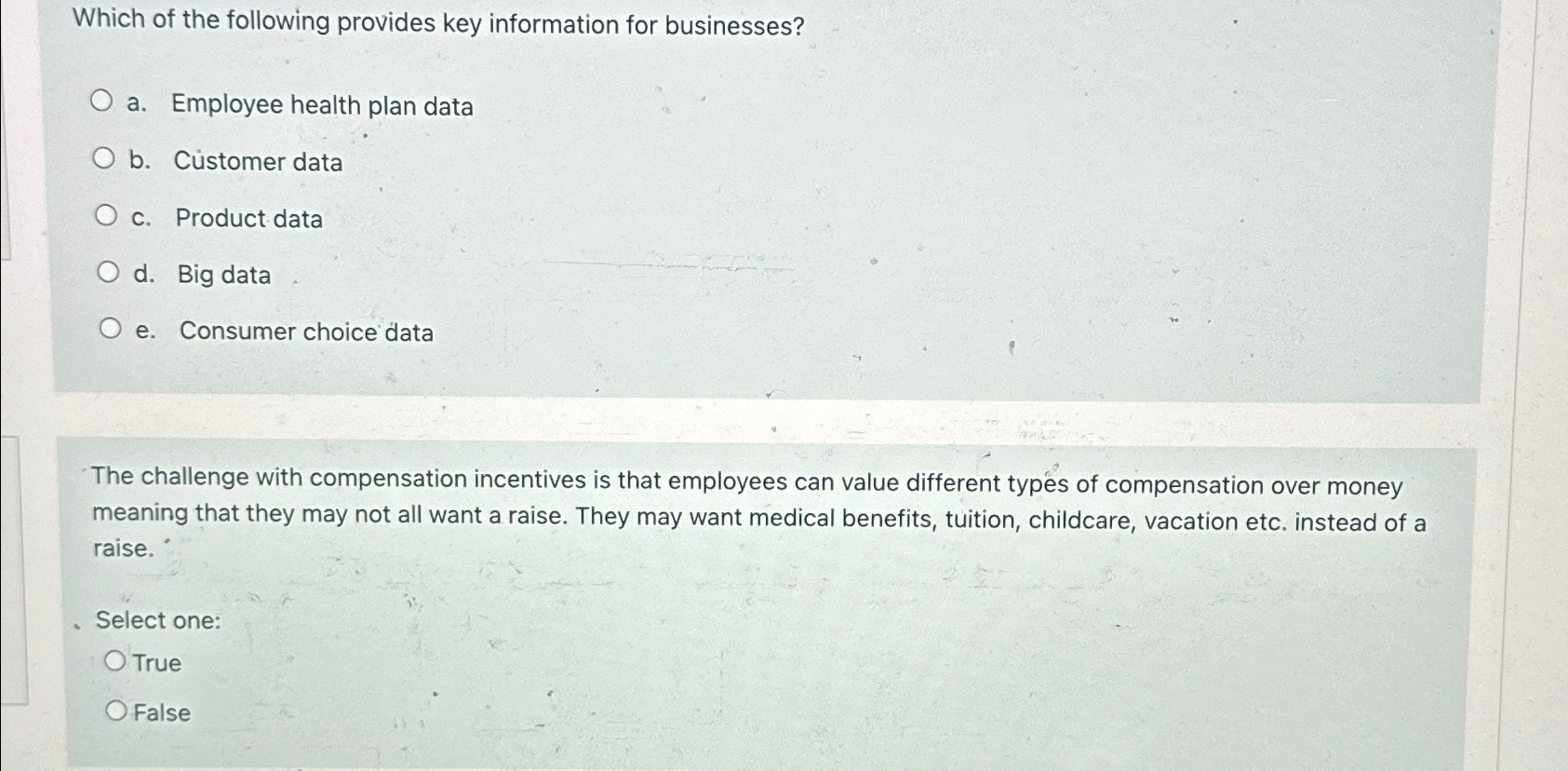The width and height of the screenshot is (1568, 771).
Task: Click the answer label Employee health plan data
Action: (x=324, y=107)
